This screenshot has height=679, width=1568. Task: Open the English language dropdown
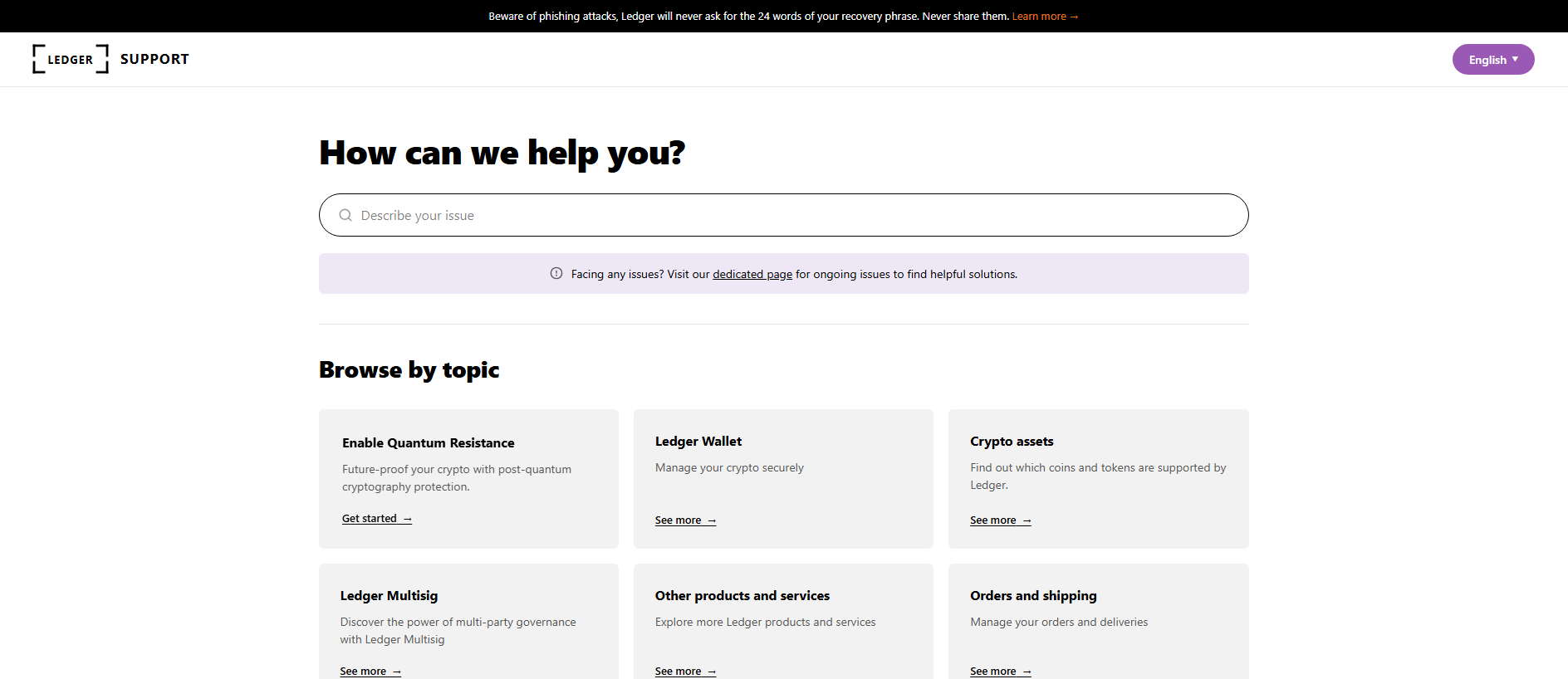[1492, 59]
